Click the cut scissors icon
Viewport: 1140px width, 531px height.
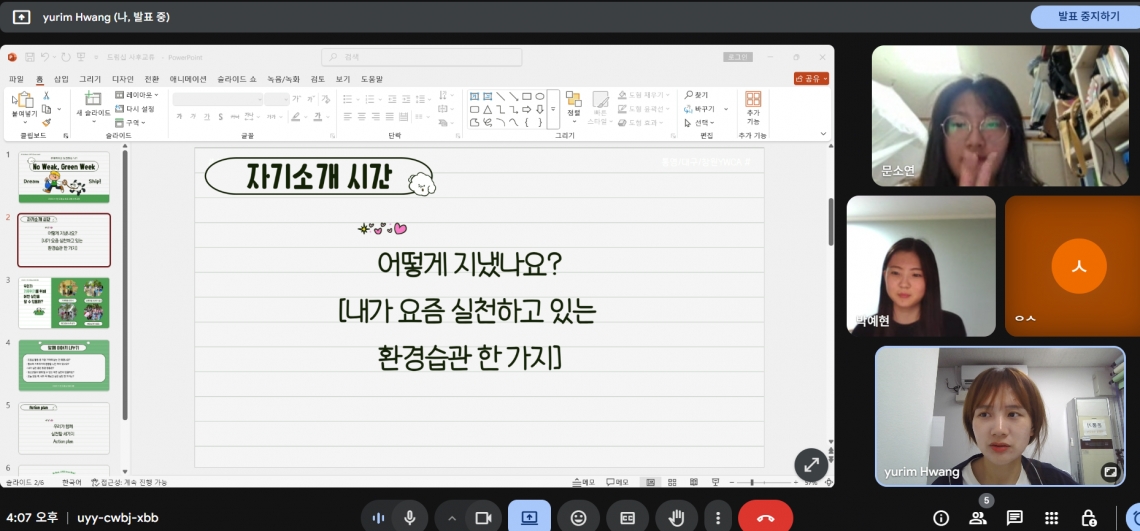[47, 95]
